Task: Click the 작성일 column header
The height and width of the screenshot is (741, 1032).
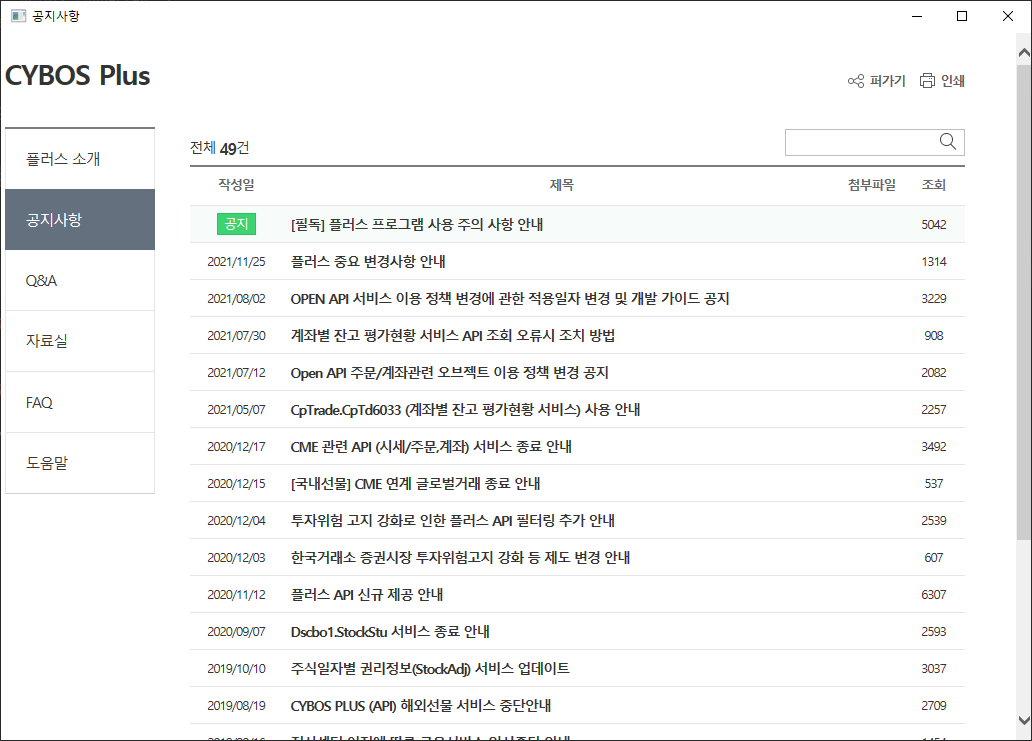Action: pos(236,185)
